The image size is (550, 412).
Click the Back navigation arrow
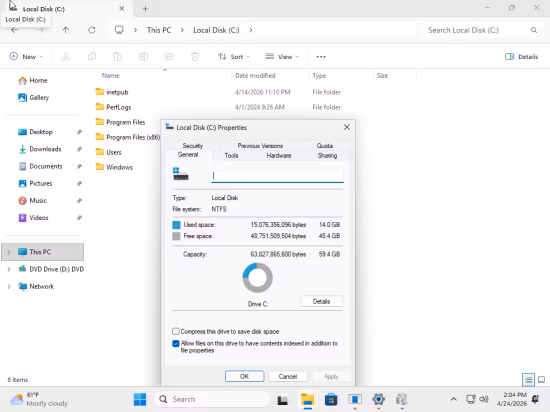[x=14, y=30]
